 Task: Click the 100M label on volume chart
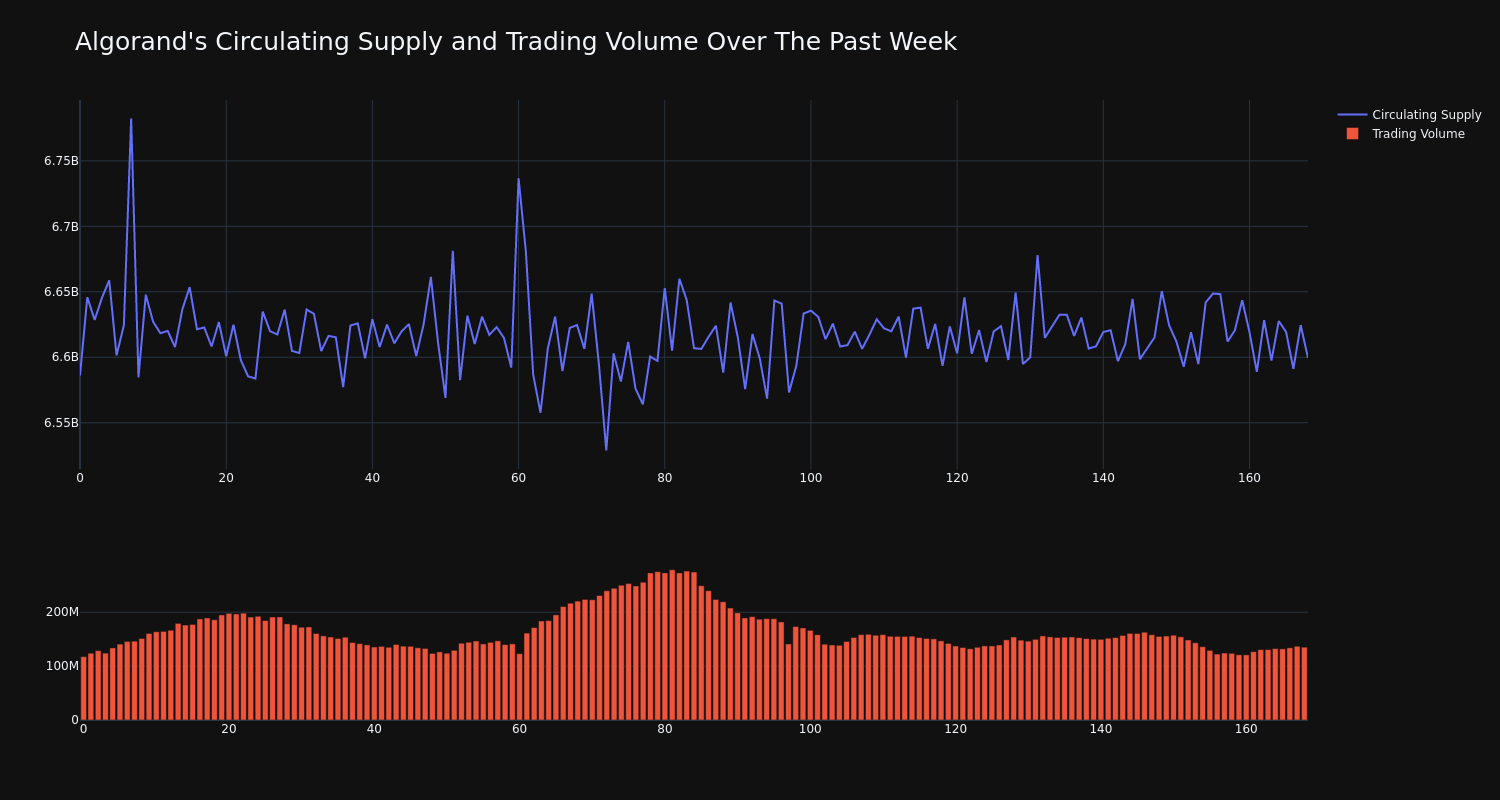pyautogui.click(x=62, y=666)
